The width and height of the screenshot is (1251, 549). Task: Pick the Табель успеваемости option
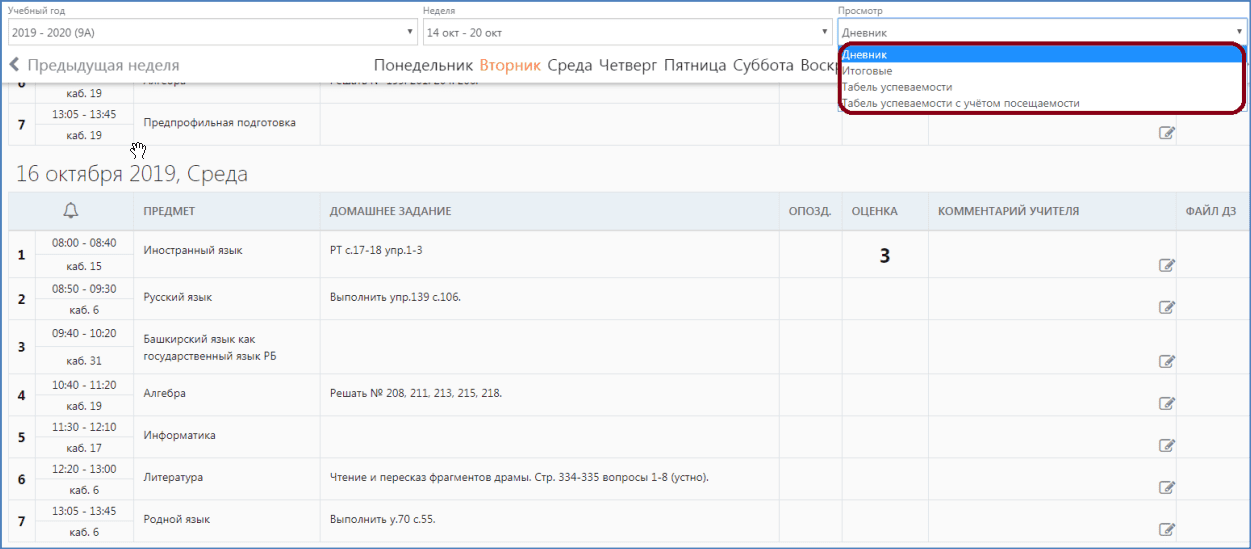(897, 87)
